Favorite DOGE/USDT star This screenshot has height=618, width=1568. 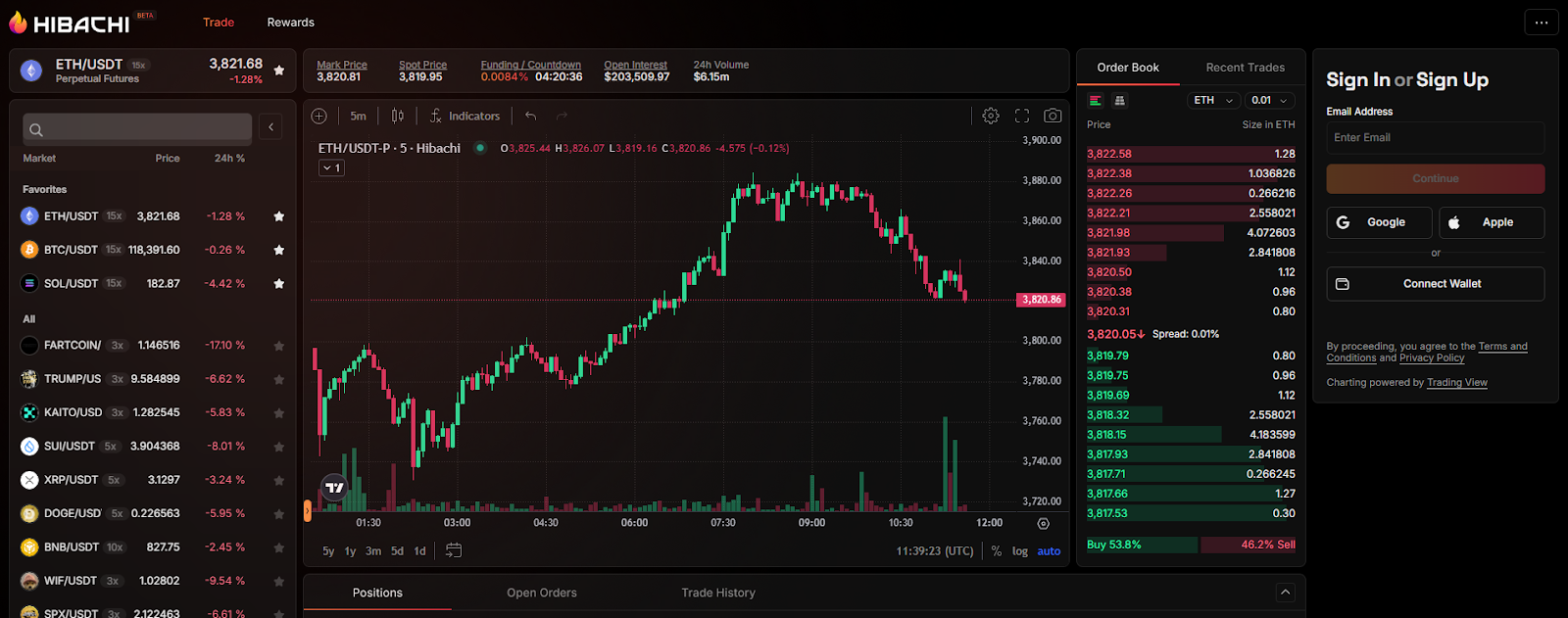tap(279, 514)
